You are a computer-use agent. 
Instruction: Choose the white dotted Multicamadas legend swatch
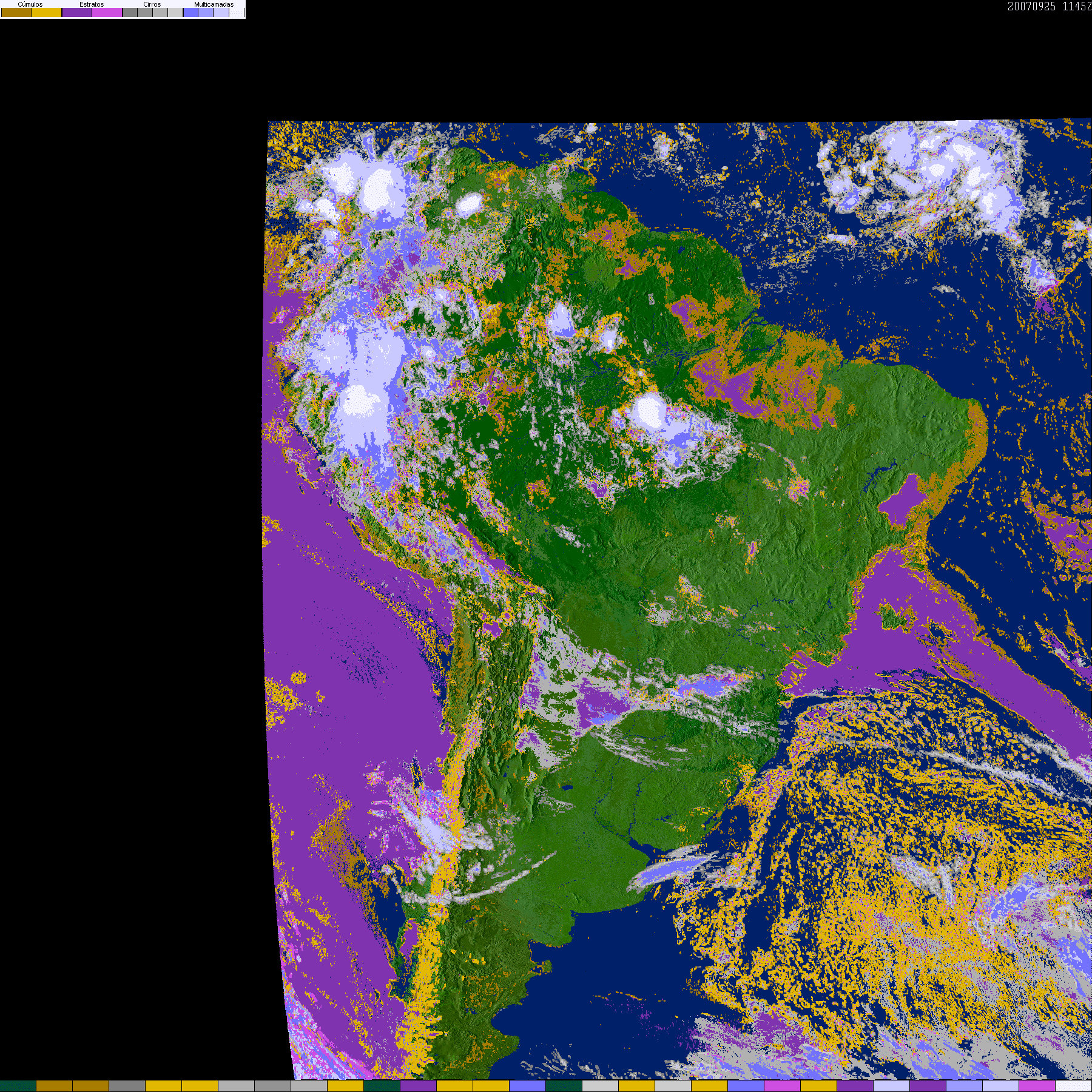pyautogui.click(x=236, y=13)
